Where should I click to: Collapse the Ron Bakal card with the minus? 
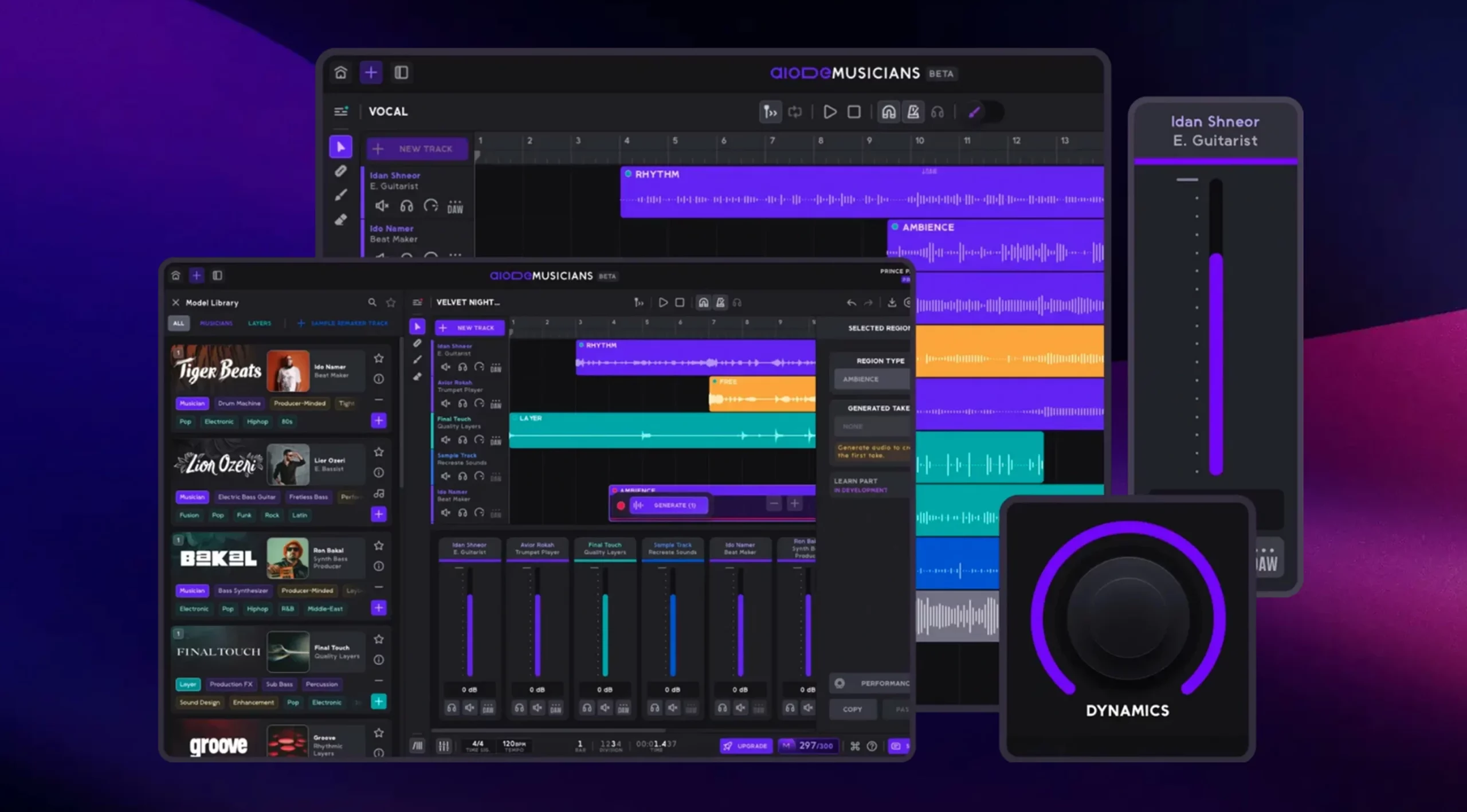point(379,587)
